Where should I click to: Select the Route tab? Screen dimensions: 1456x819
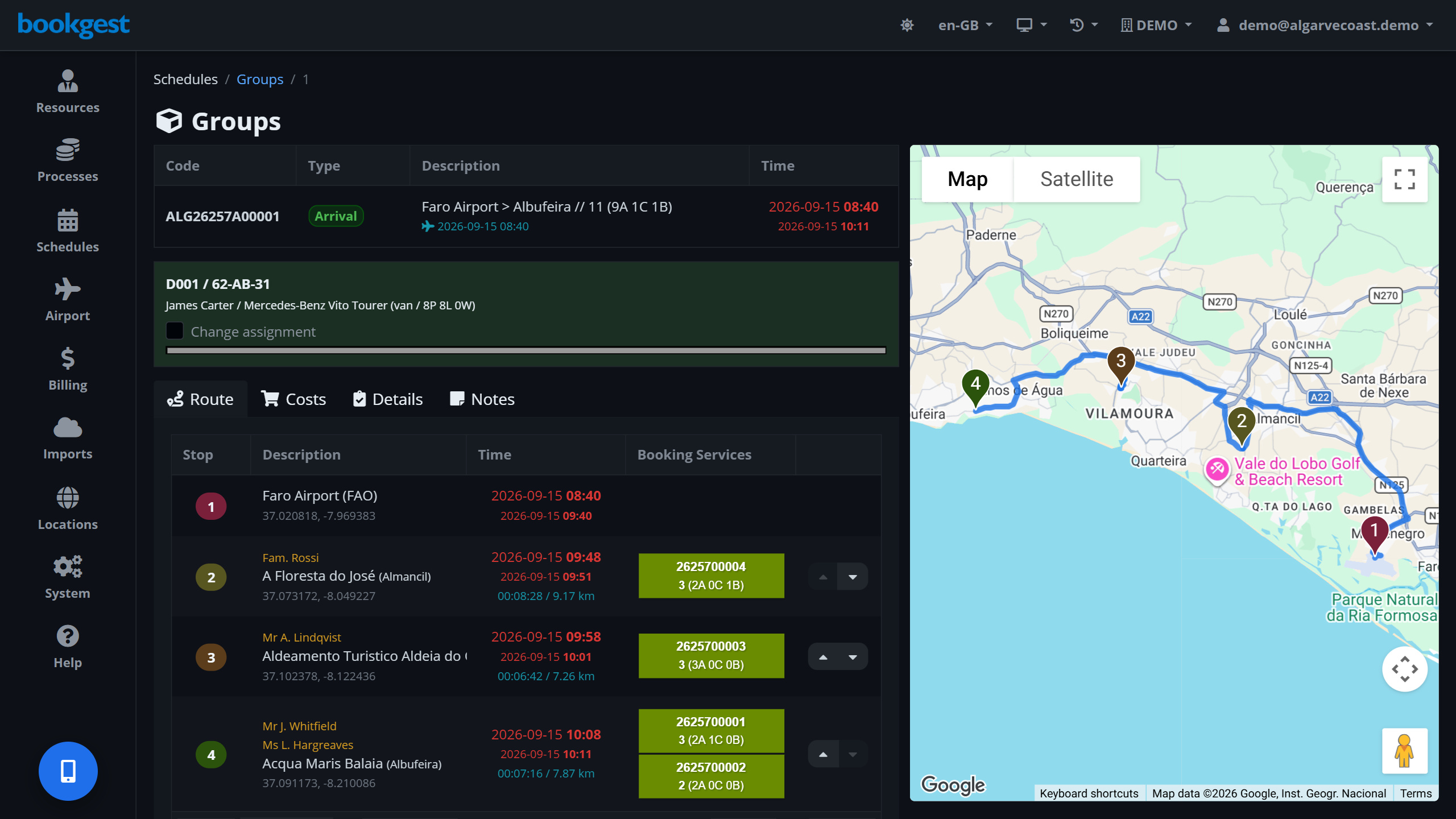pyautogui.click(x=200, y=399)
